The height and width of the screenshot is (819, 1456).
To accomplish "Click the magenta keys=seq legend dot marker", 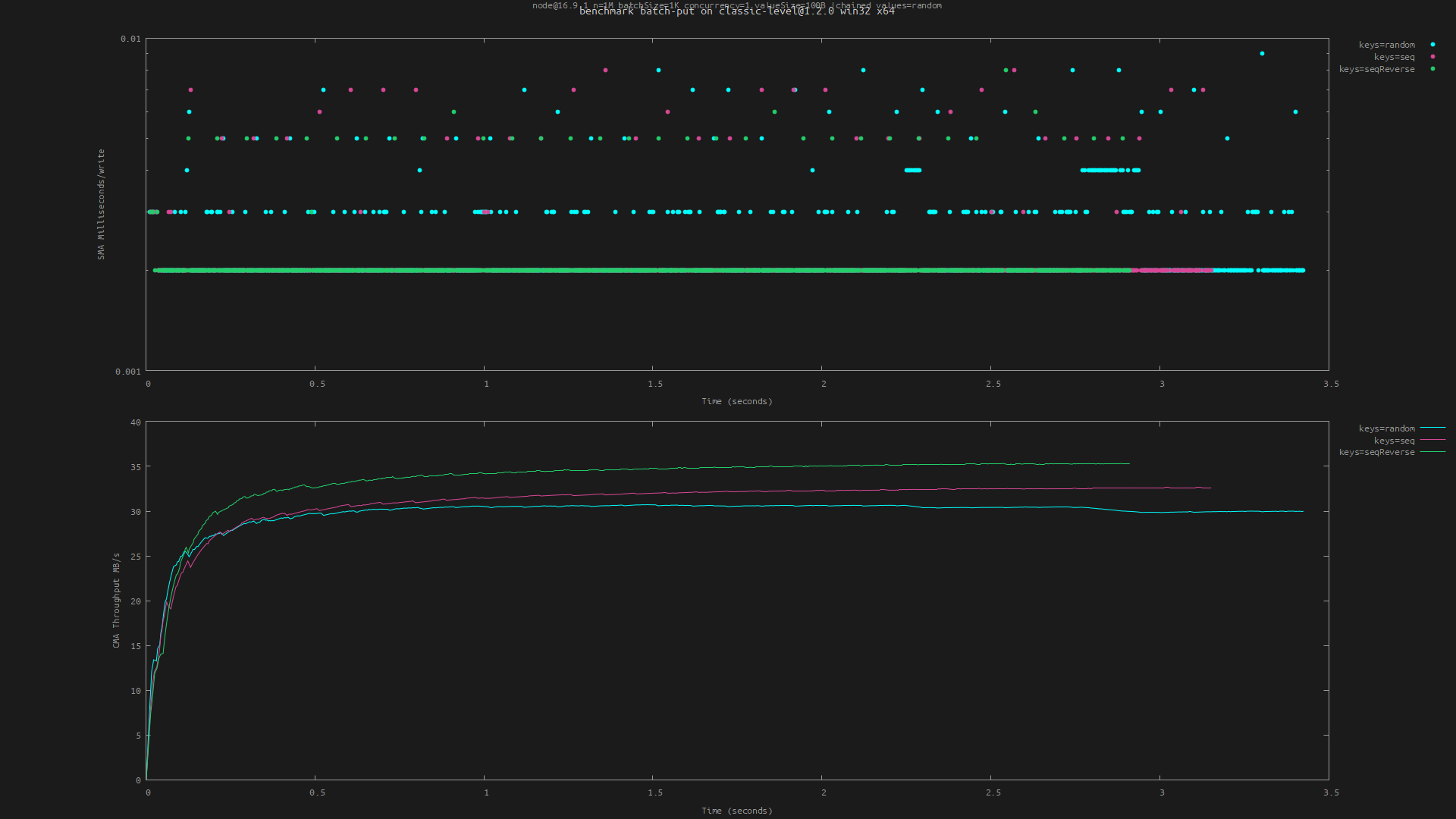I will [1432, 57].
